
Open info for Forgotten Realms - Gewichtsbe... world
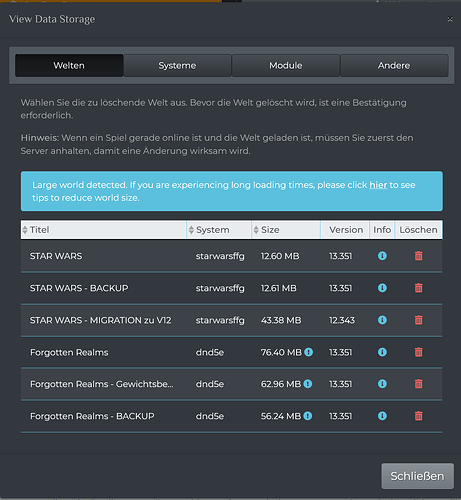click(x=382, y=384)
